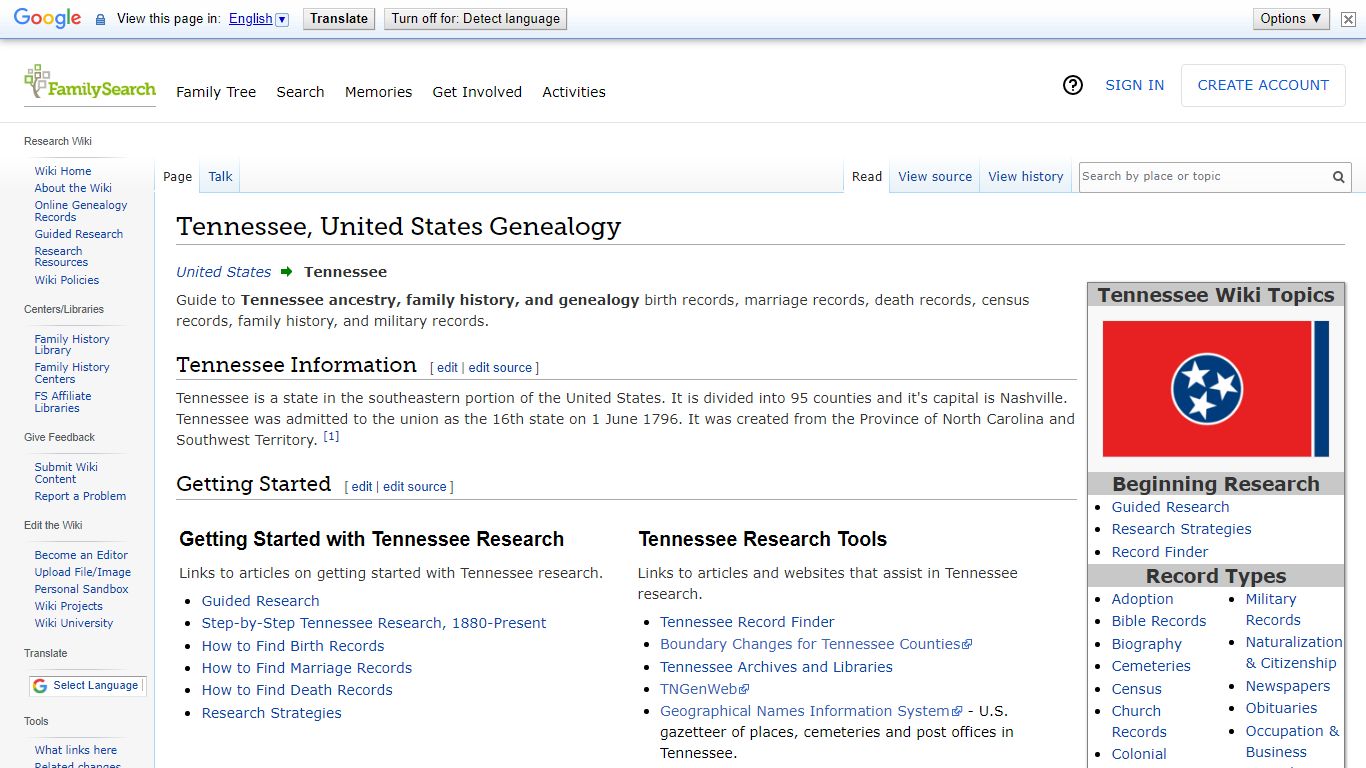Screen dimensions: 1366x768
Task: Open Naturalization & Citizenship record type
Action: pos(1294,652)
